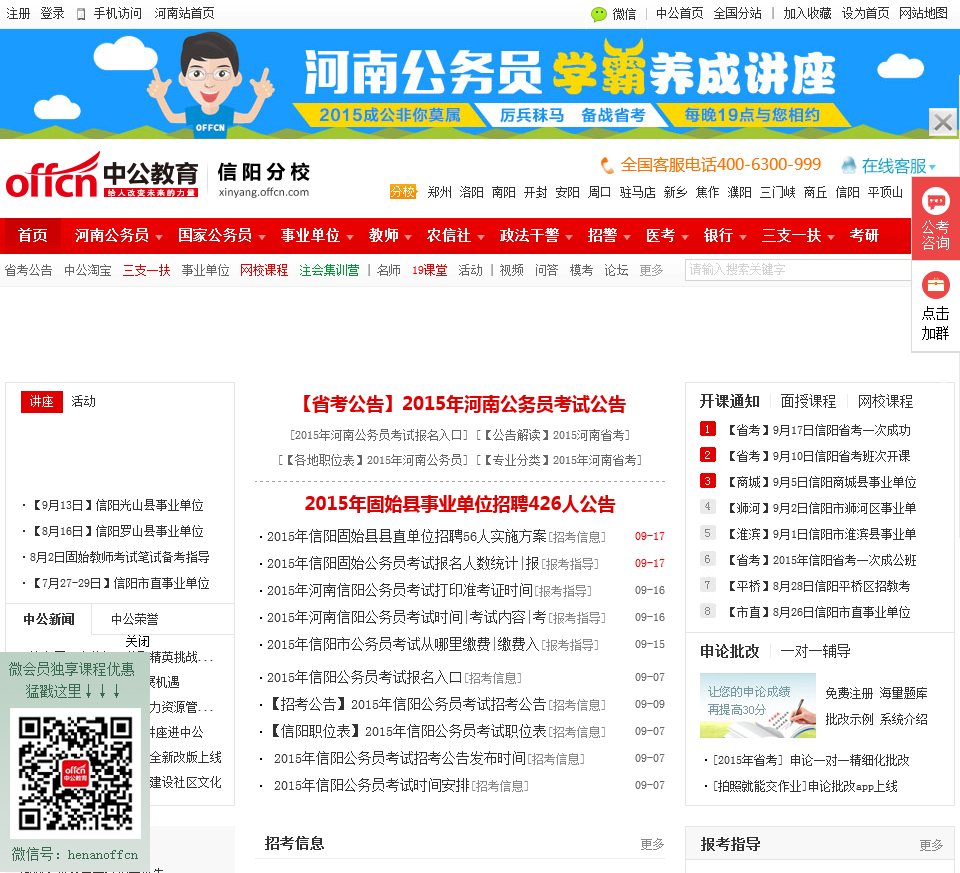Screen dimensions: 960x873
Task: Click the 点击加群 briefcase icon
Action: coord(936,285)
